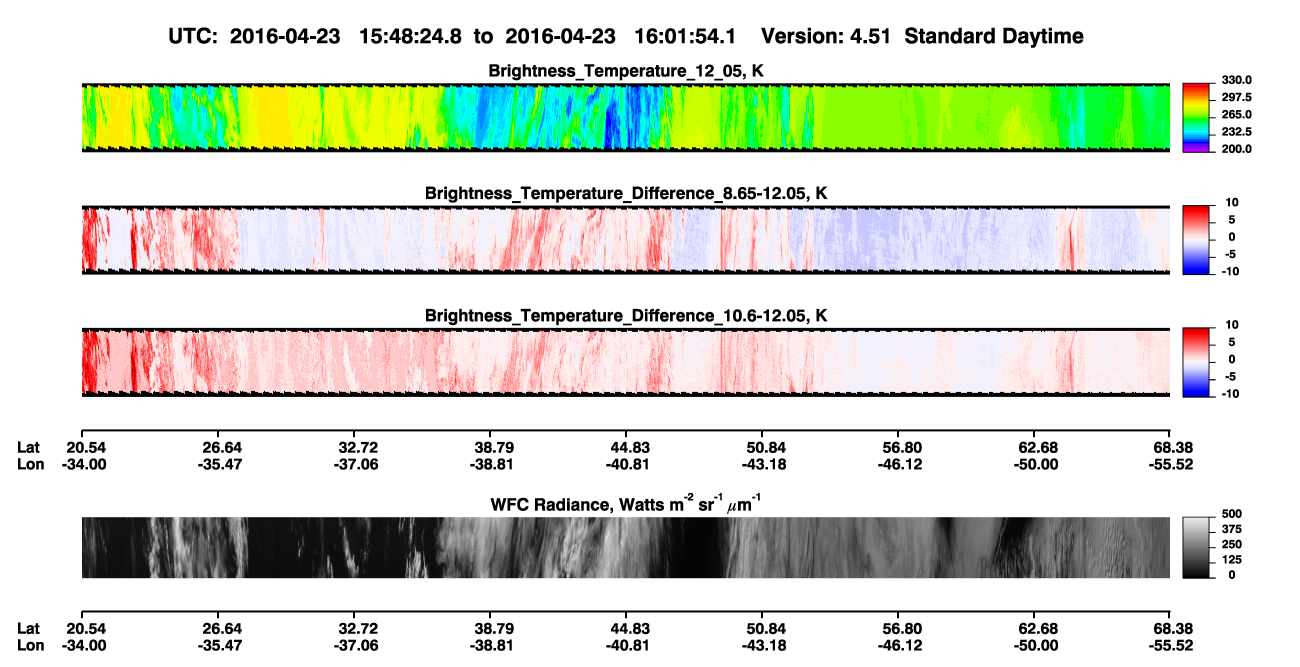Image resolution: width=1300 pixels, height=667 pixels.
Task: Select the Brightness_Temperature_Difference_8.65-12.05, K title
Action: (x=626, y=193)
